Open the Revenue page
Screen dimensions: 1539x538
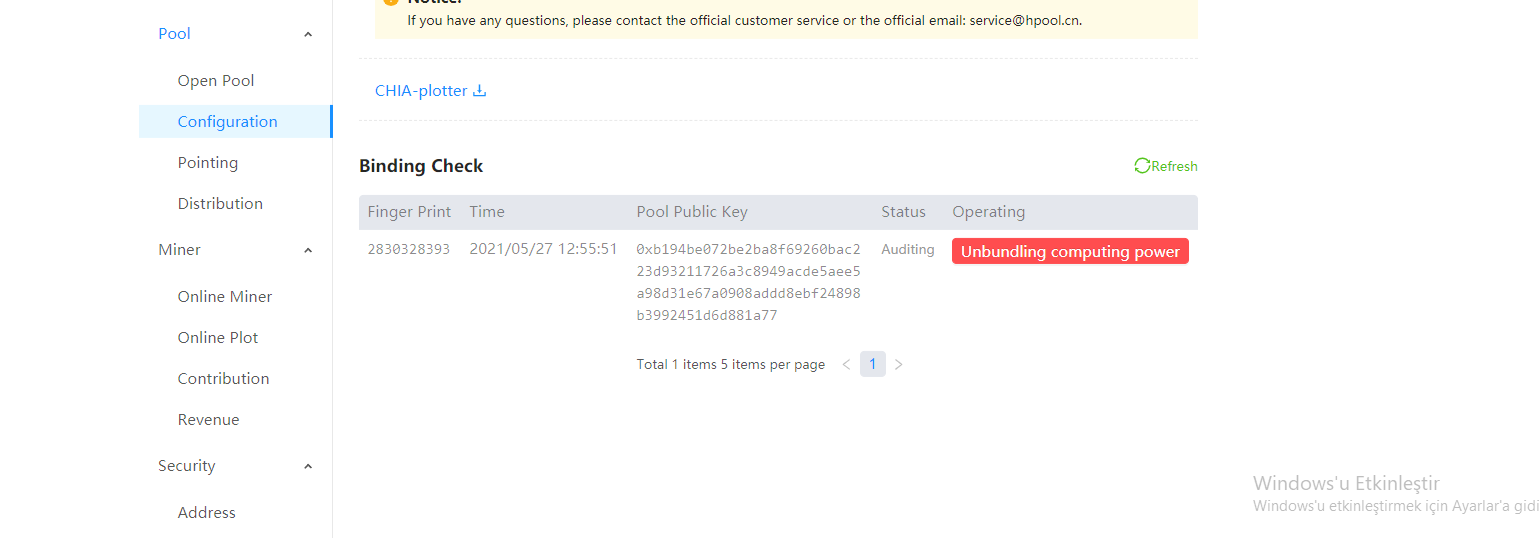click(x=208, y=420)
